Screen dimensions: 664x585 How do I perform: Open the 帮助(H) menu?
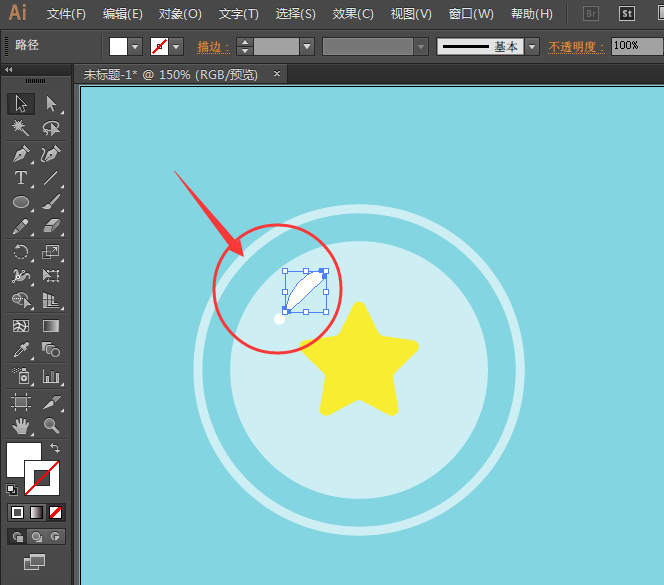click(532, 14)
